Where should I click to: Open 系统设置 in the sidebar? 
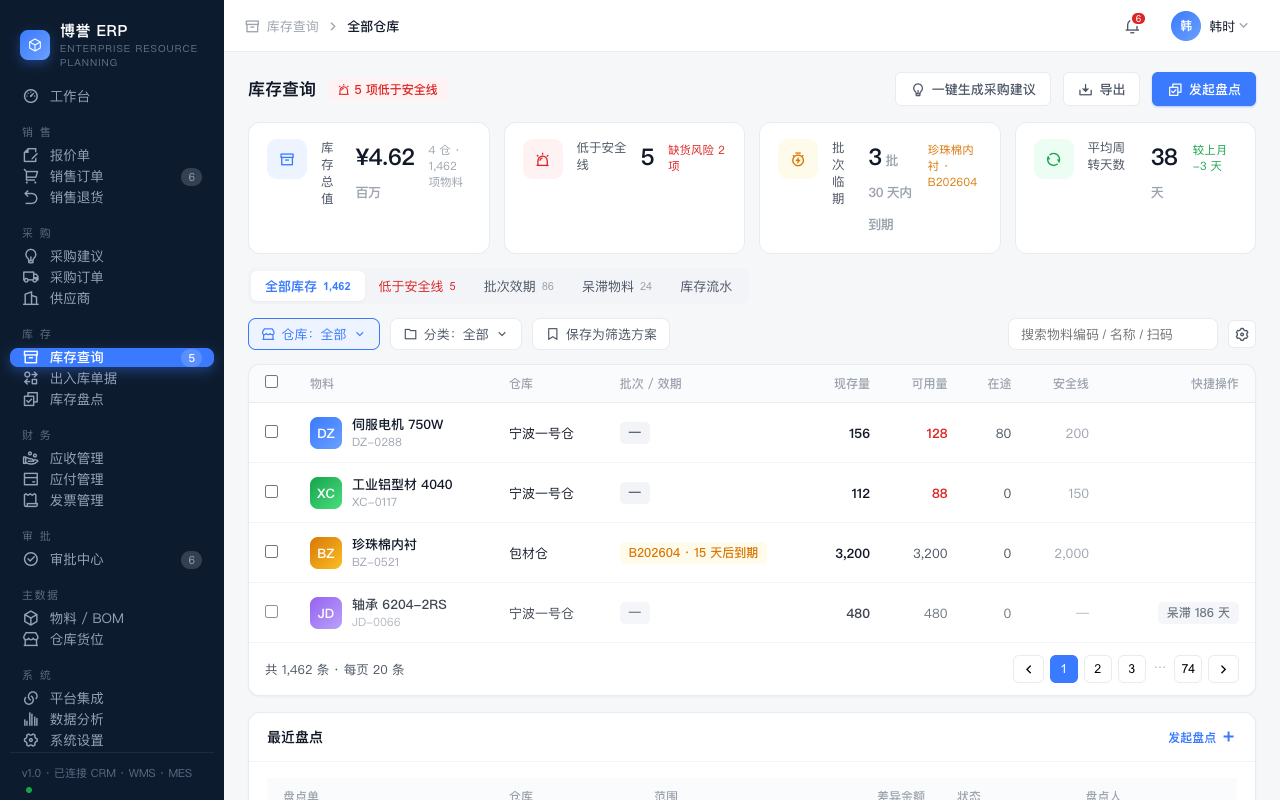click(112, 740)
